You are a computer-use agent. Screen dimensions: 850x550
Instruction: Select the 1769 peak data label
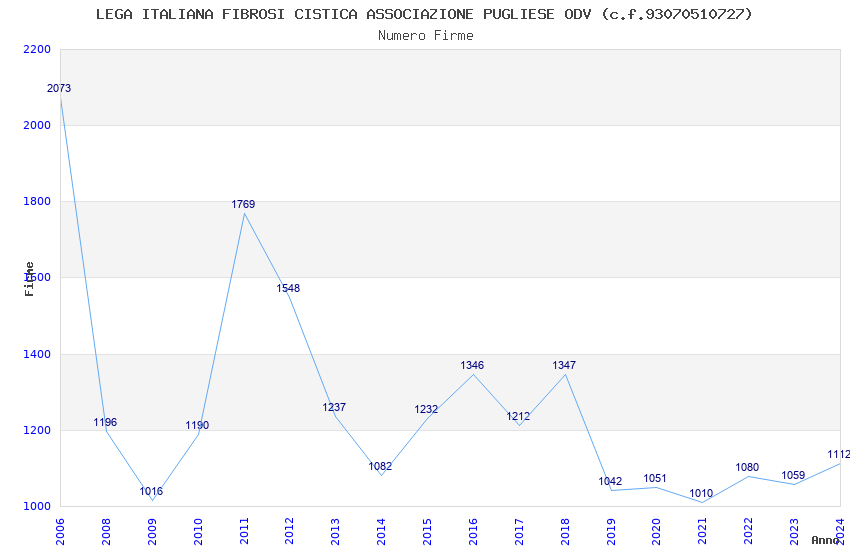pyautogui.click(x=243, y=204)
